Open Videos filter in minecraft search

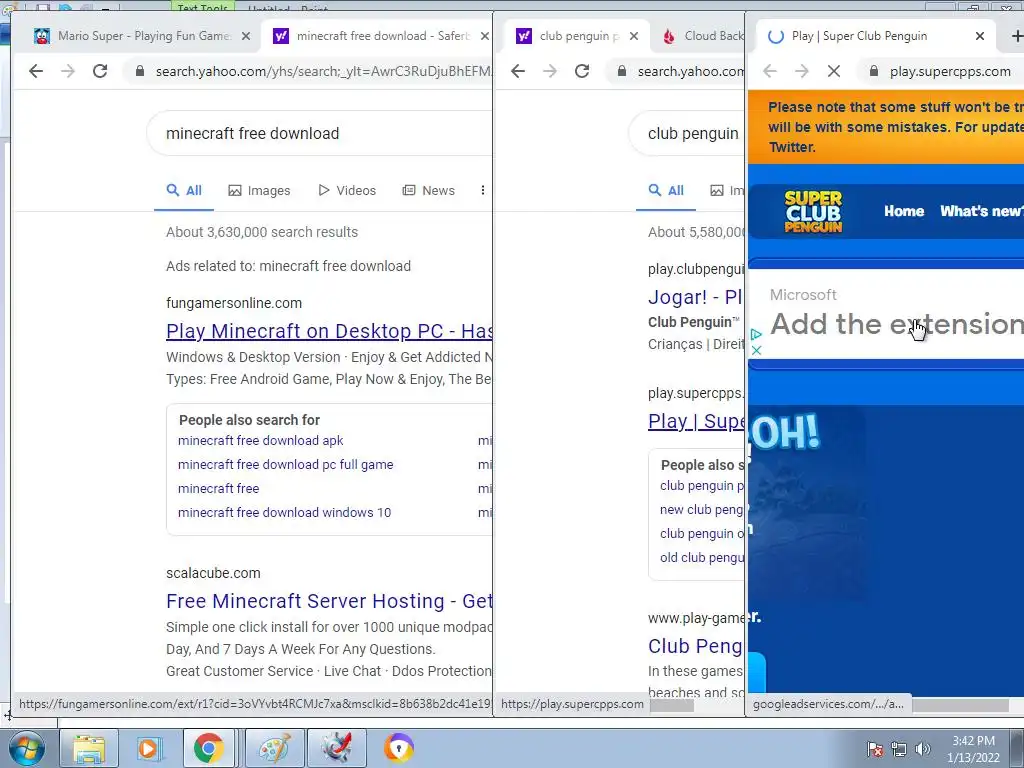pyautogui.click(x=347, y=190)
